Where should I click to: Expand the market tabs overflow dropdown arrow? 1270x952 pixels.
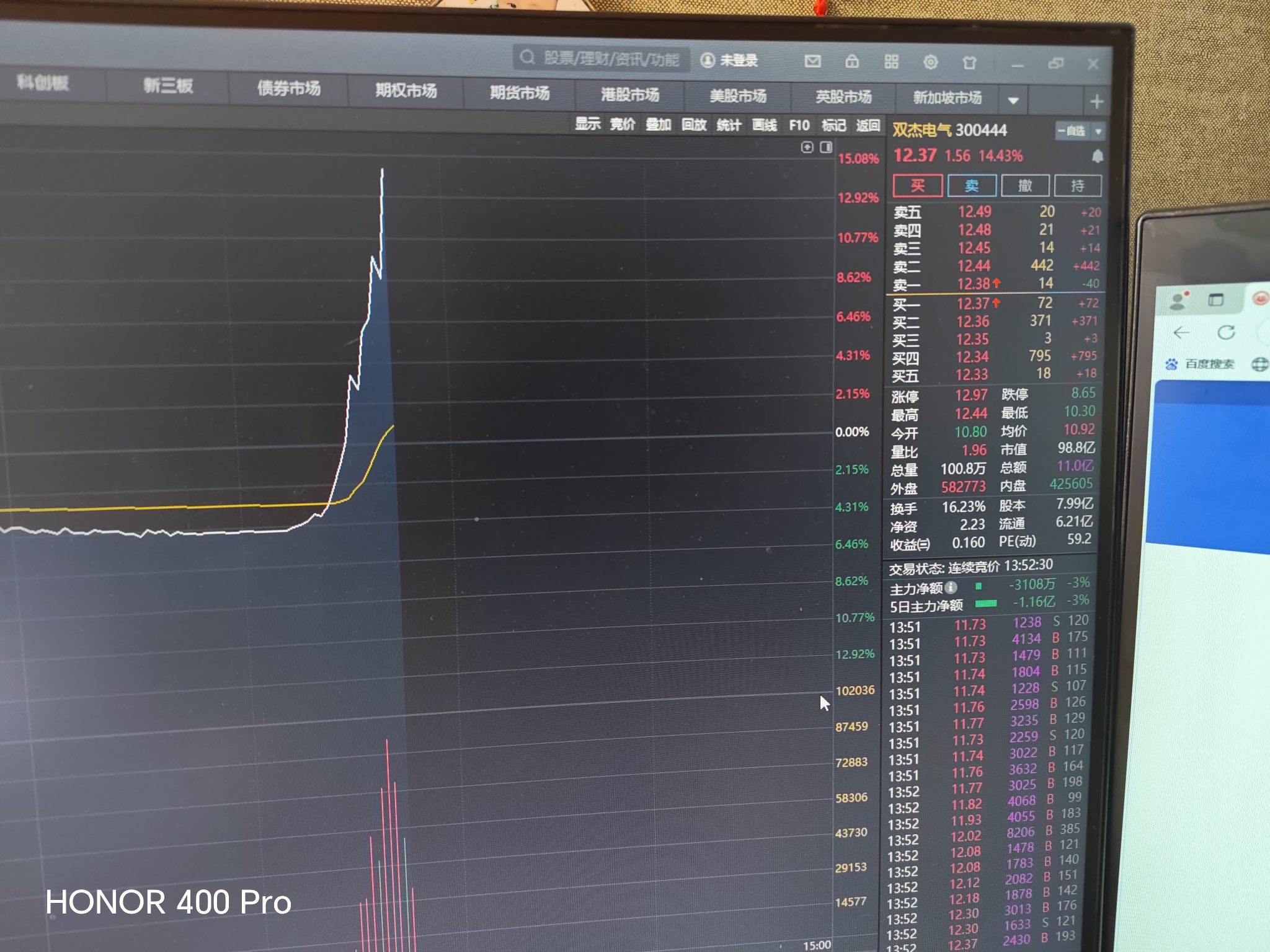tap(1013, 100)
